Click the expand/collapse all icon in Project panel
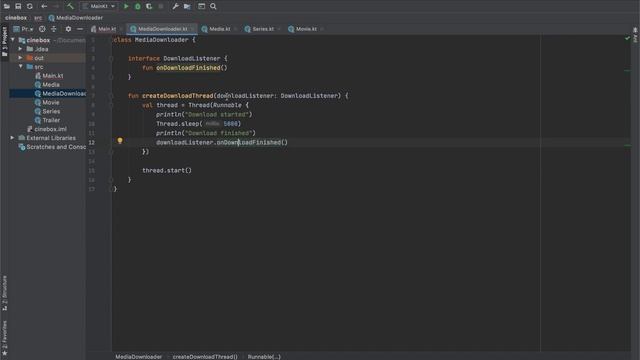The image size is (640, 360). coord(53,29)
